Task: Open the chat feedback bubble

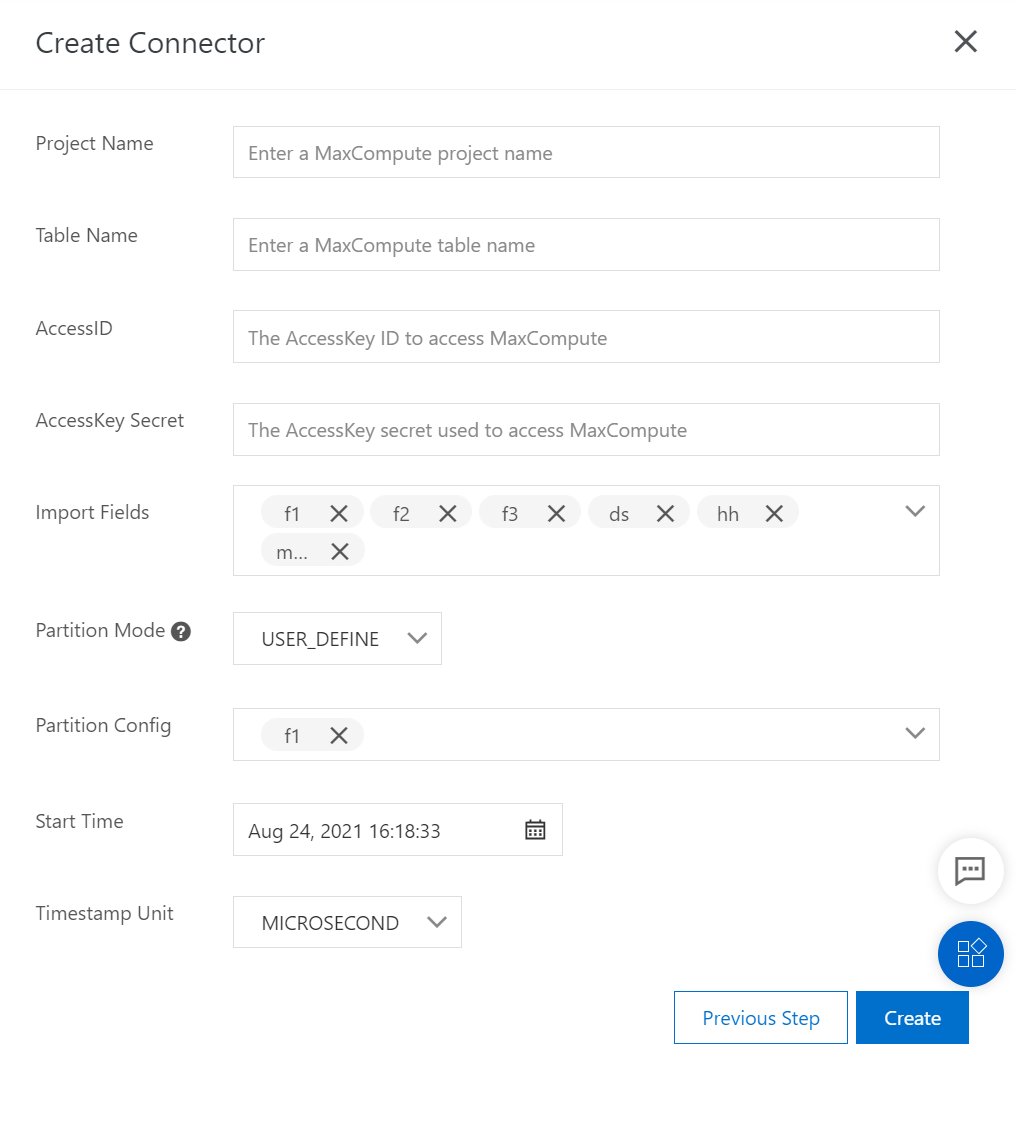Action: (x=970, y=871)
